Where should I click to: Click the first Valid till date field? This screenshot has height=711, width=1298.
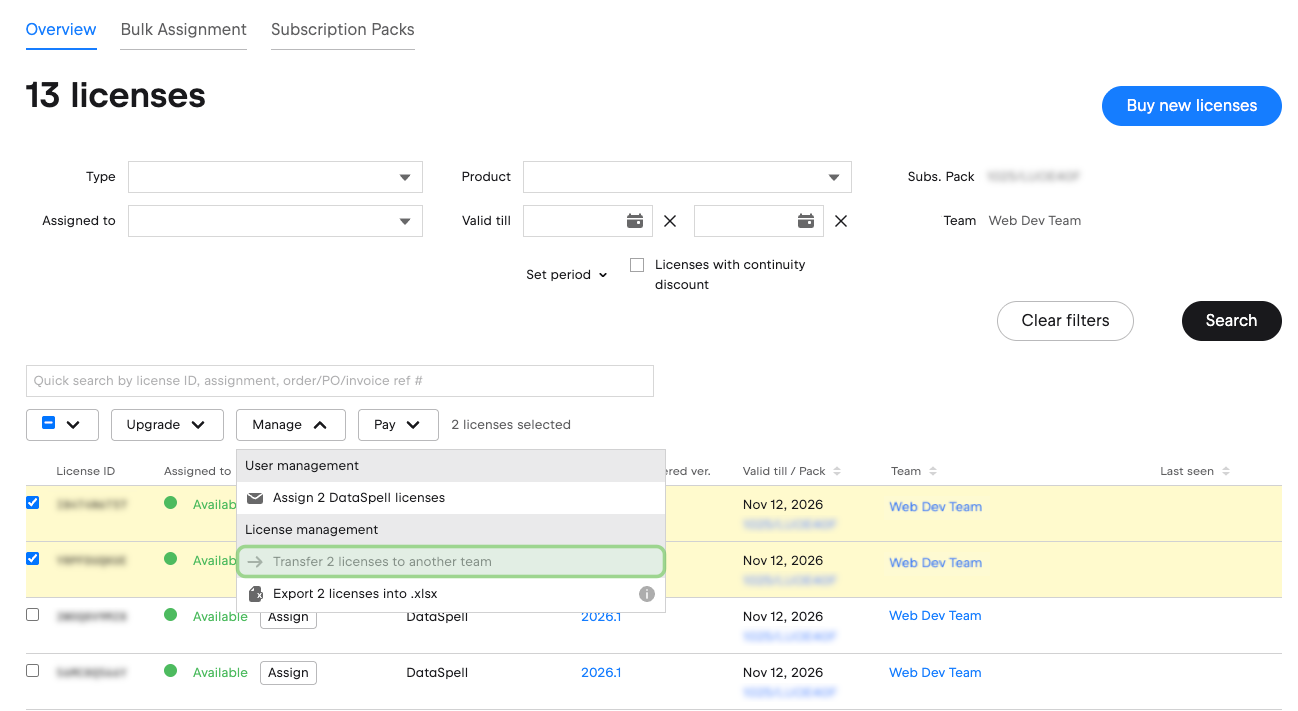[x=588, y=221]
